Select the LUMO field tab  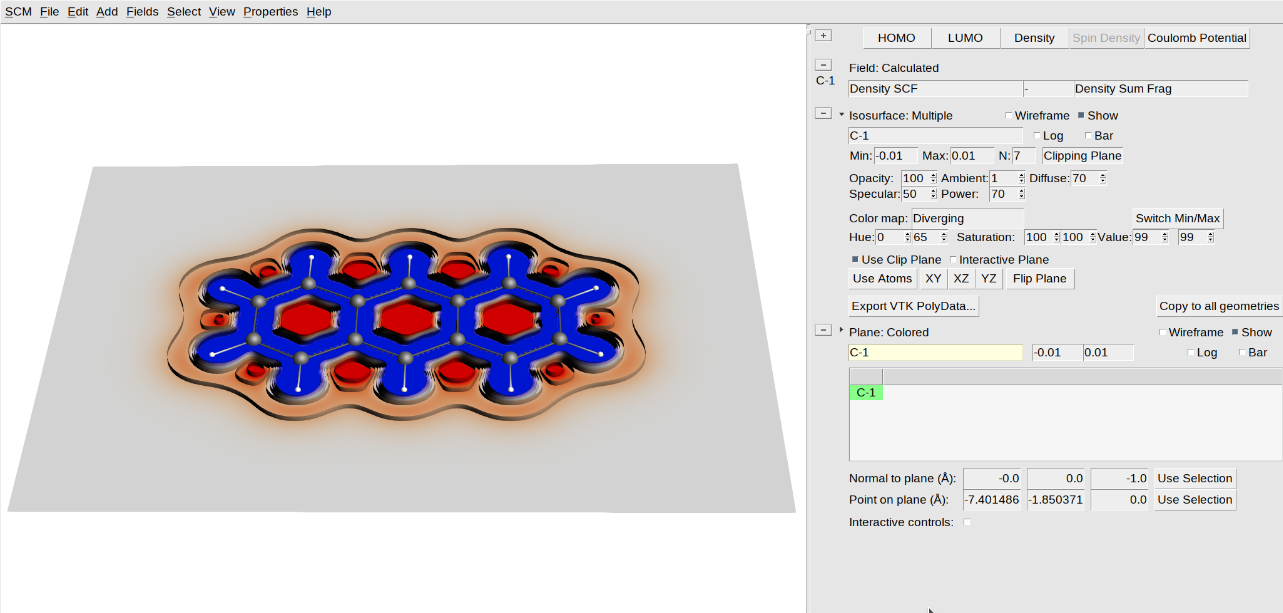964,37
